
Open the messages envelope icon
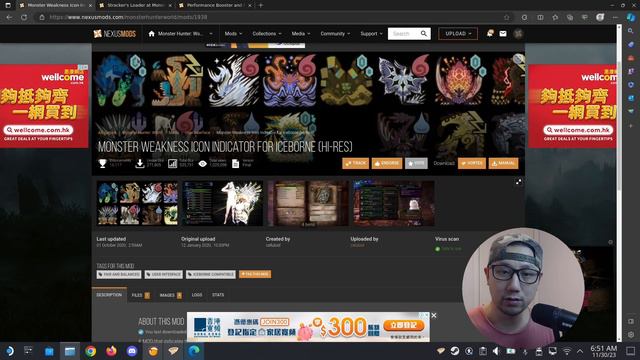503,34
